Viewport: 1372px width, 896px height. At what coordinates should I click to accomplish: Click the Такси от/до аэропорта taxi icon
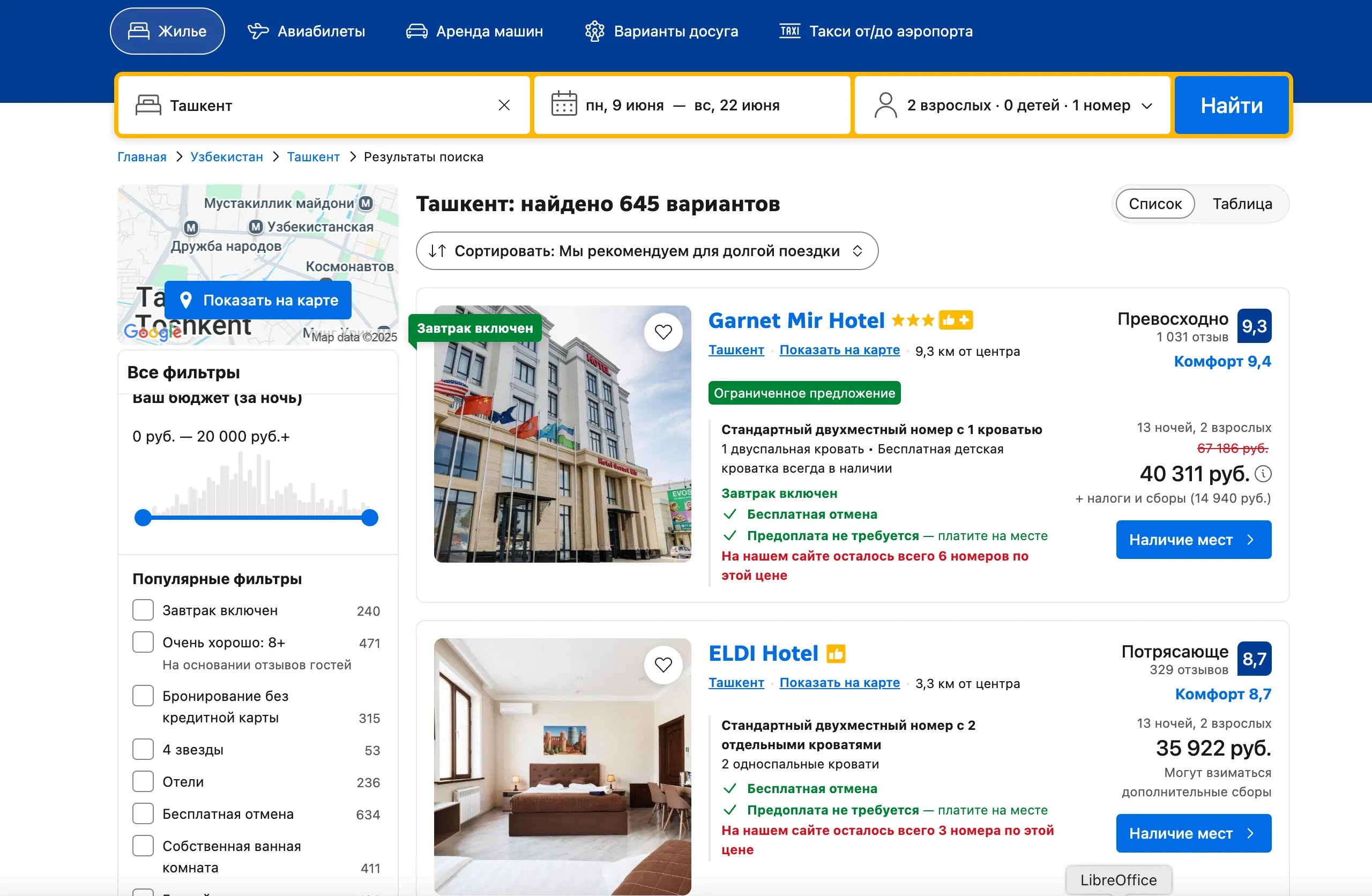tap(789, 31)
